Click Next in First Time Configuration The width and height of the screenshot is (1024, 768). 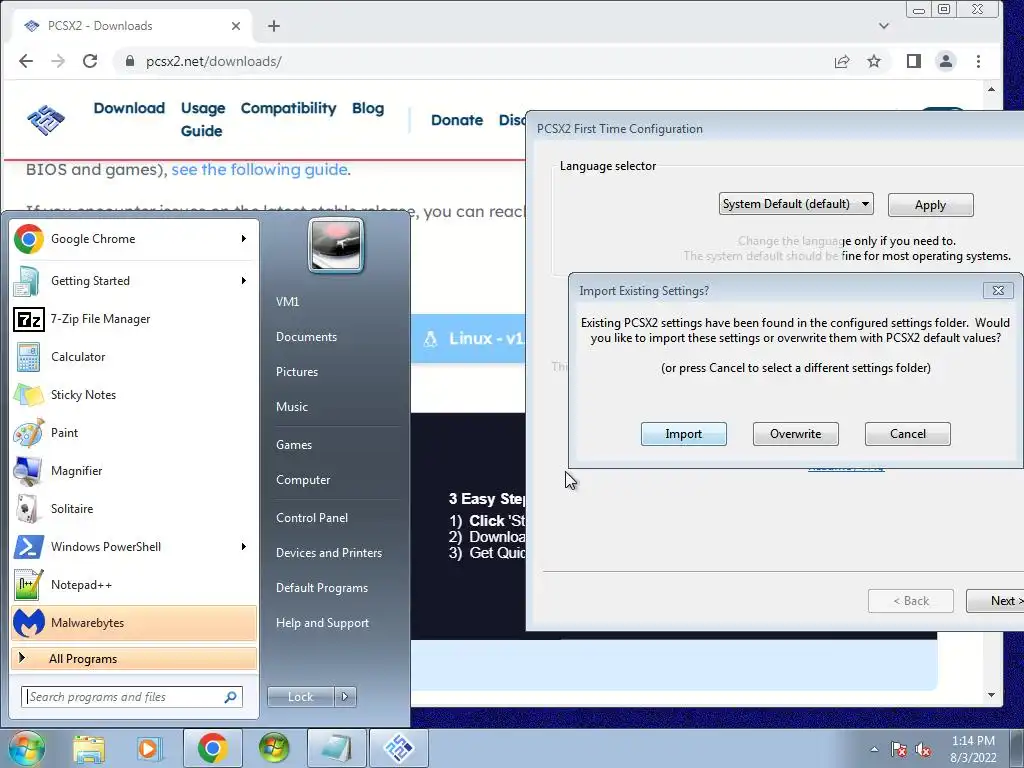(995, 601)
